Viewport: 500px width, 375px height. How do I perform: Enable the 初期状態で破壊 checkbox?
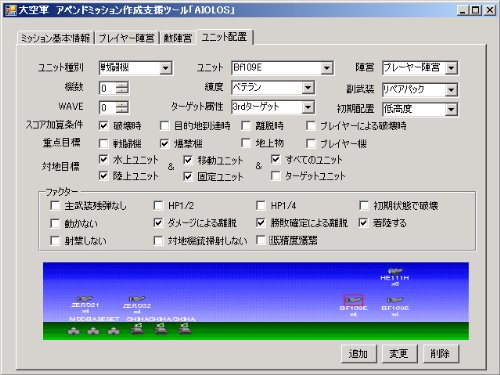364,205
